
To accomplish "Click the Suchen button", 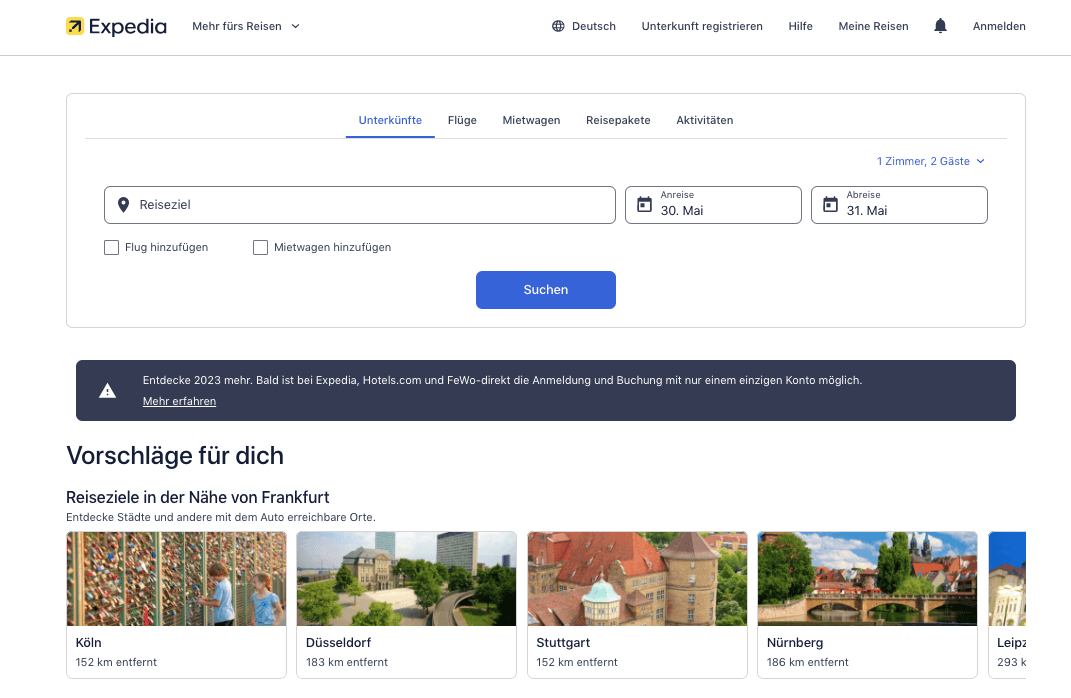I will click(x=546, y=290).
